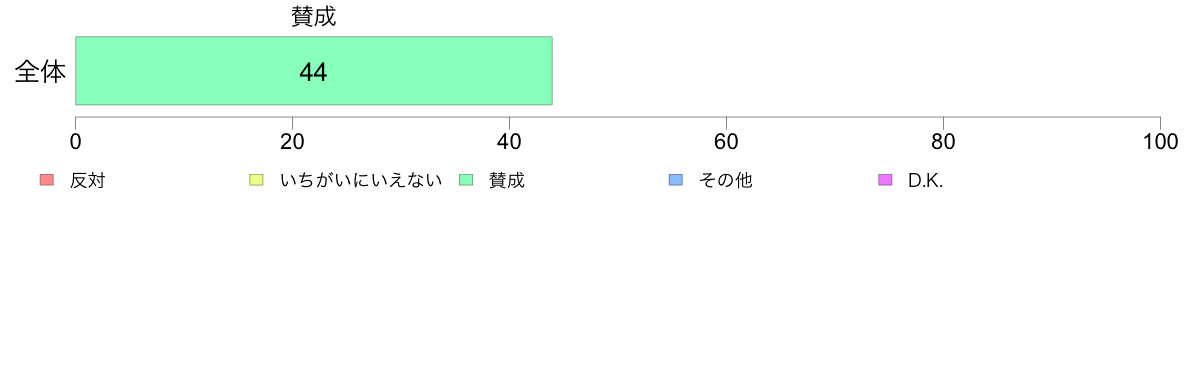This screenshot has width=1188, height=368.
Task: Click the 賛成 heading above the bar
Action: pos(314,17)
